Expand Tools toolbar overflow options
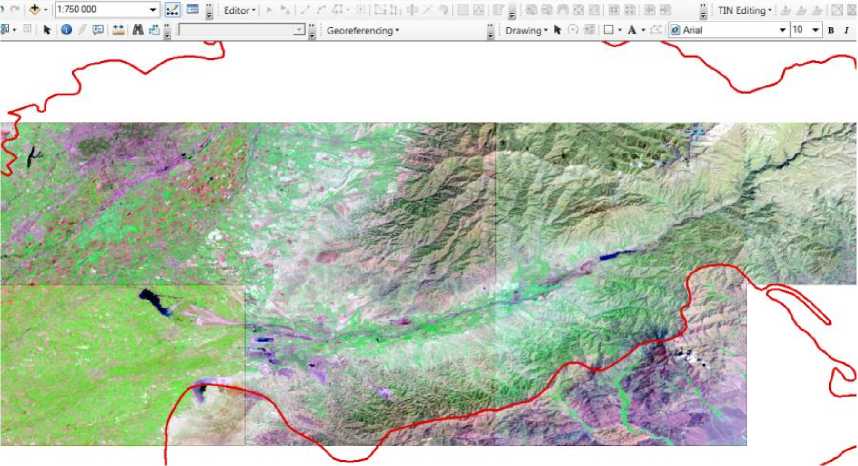Image resolution: width=858 pixels, height=466 pixels. point(167,31)
